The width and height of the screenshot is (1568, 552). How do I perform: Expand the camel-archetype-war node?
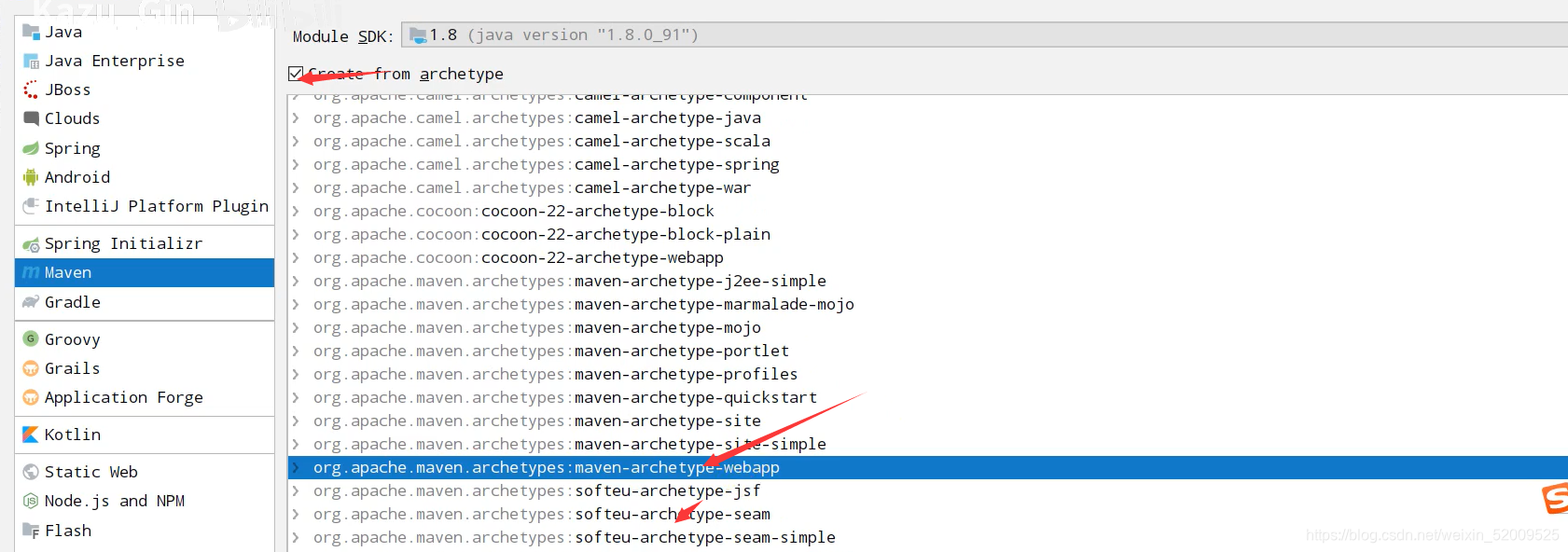pos(296,187)
